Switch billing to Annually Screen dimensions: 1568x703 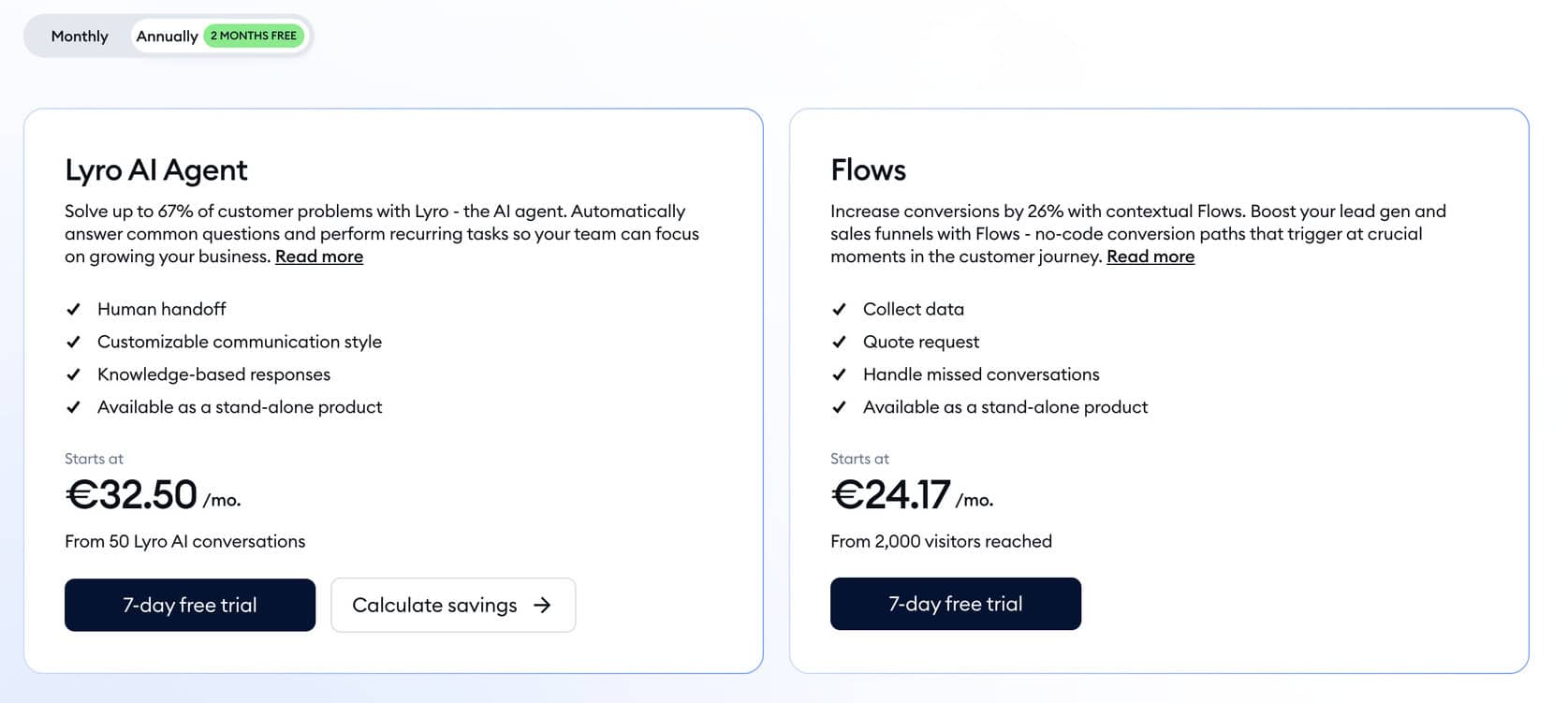[x=167, y=36]
